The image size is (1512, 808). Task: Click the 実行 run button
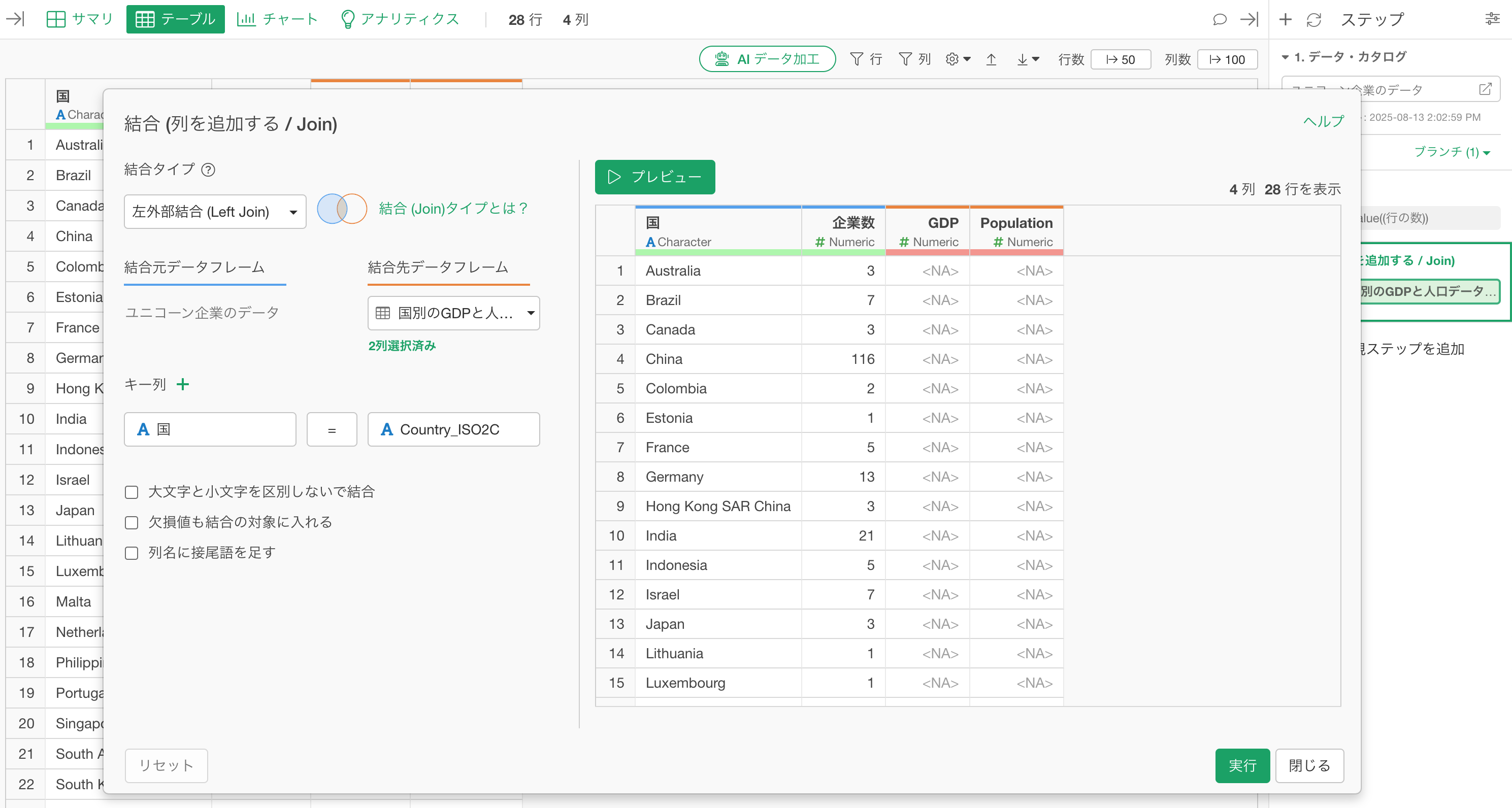pyautogui.click(x=1242, y=765)
